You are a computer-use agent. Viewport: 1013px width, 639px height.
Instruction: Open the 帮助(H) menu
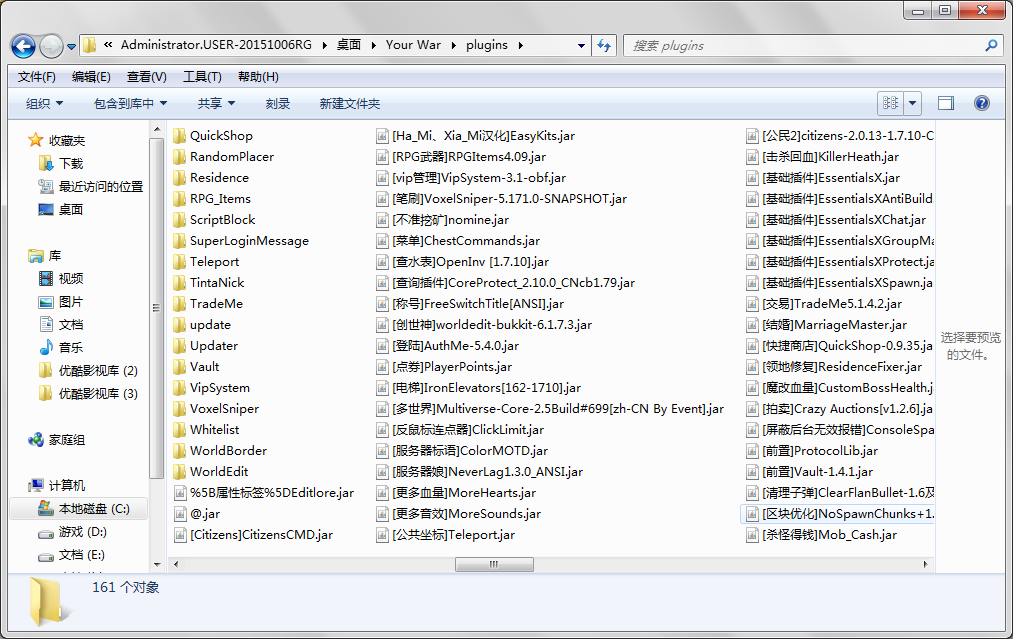258,77
